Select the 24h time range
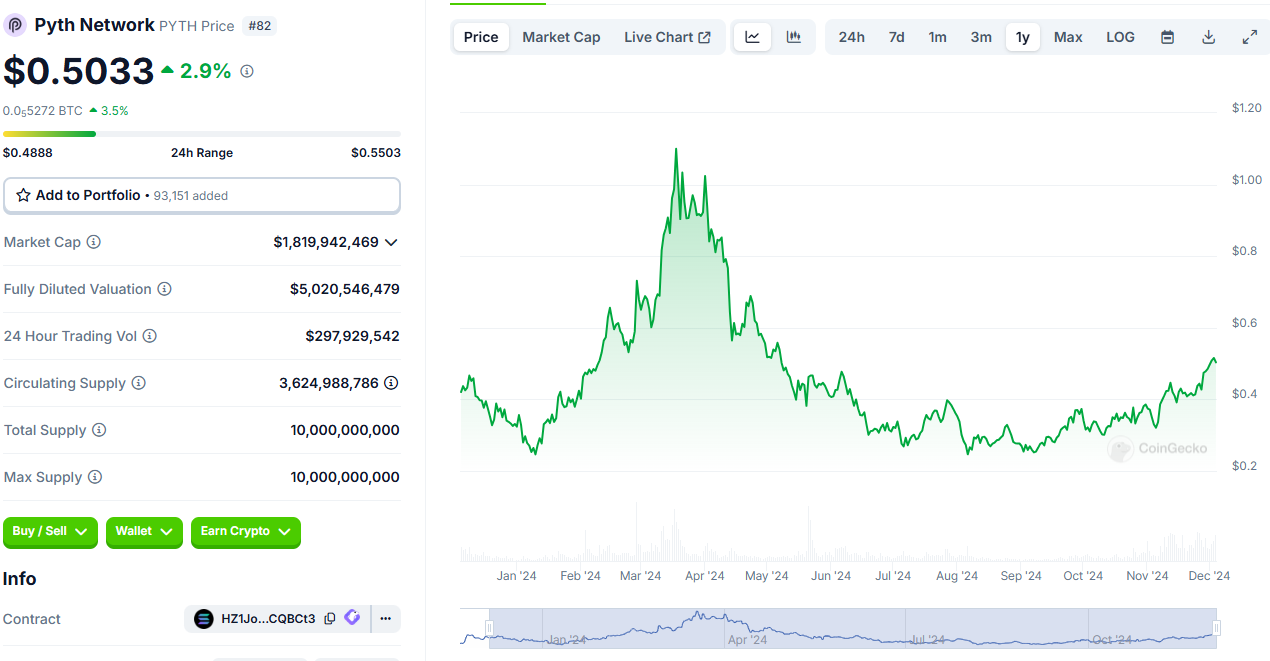This screenshot has width=1270, height=661. [x=851, y=37]
